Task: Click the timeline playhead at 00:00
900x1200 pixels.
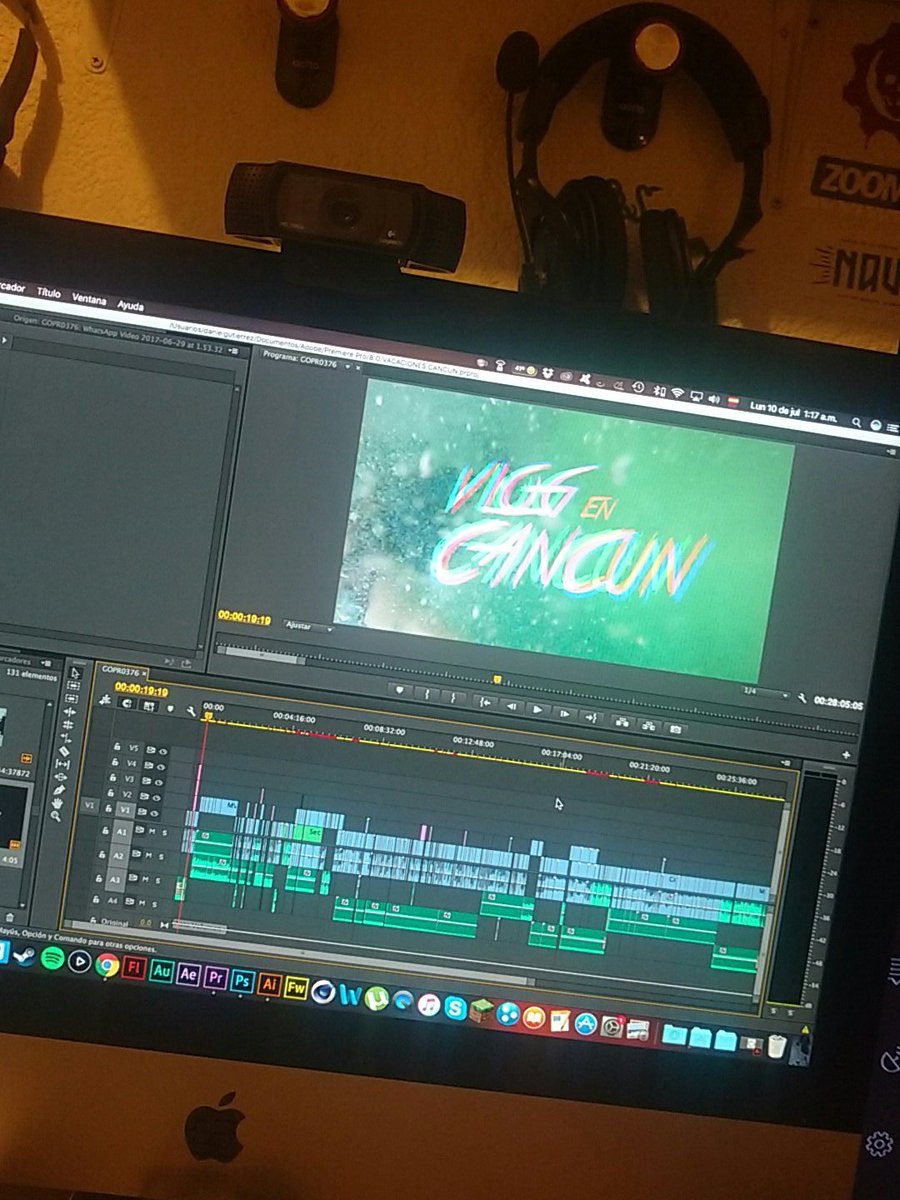Action: [207, 716]
